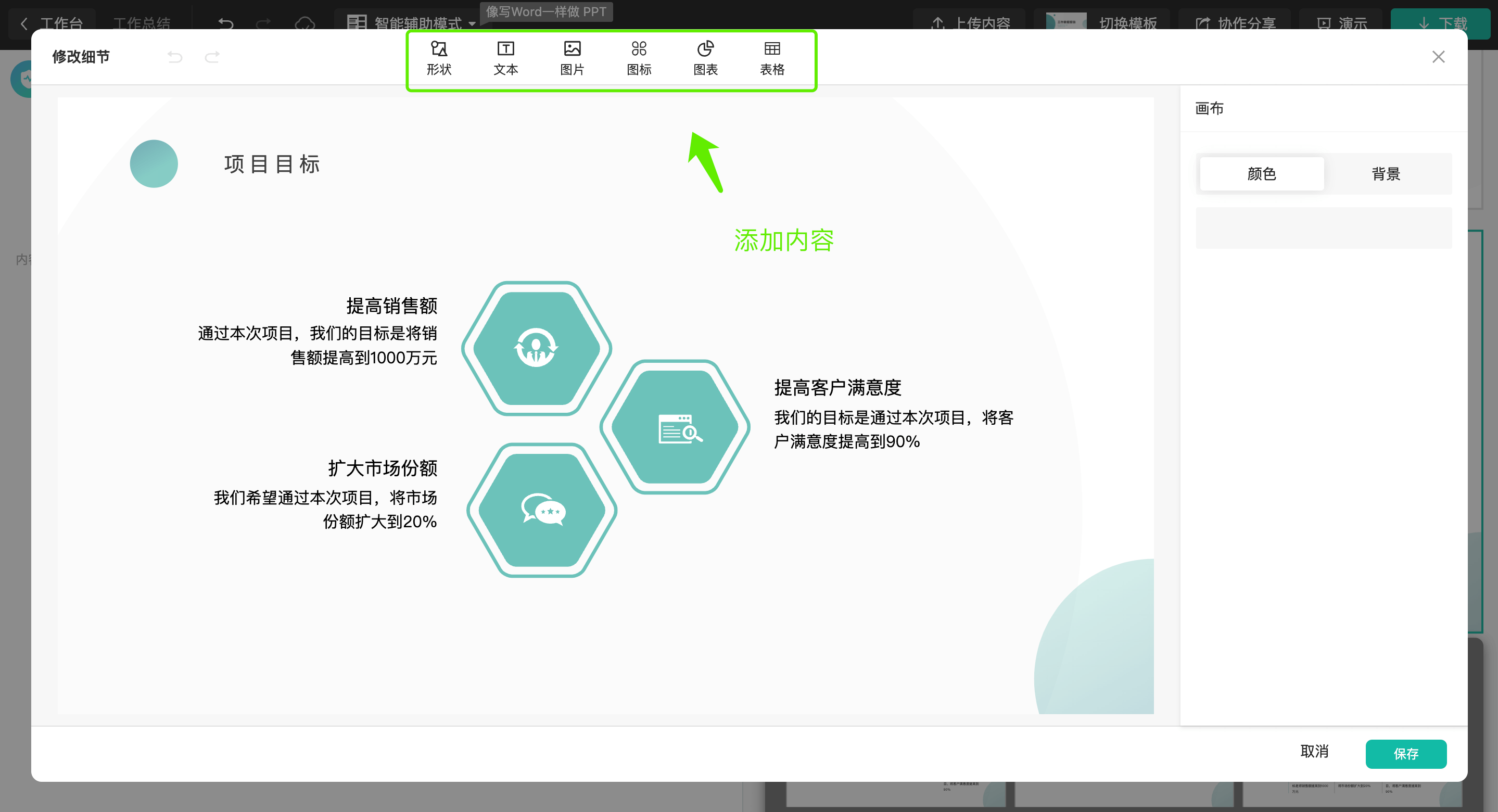Select the heading 提高客户满意度
The width and height of the screenshot is (1498, 812).
click(837, 387)
